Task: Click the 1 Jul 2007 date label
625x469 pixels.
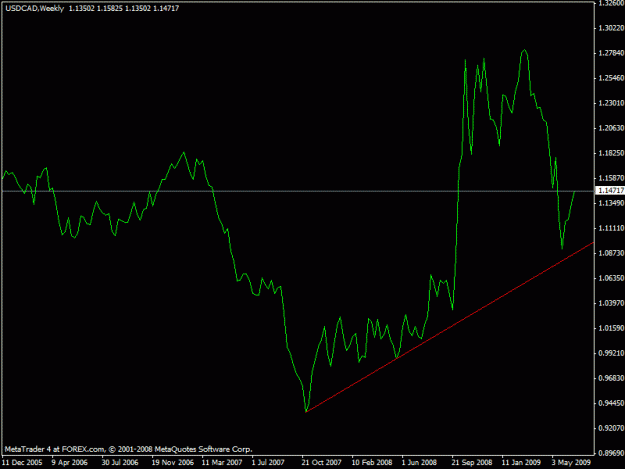Action: click(x=268, y=463)
